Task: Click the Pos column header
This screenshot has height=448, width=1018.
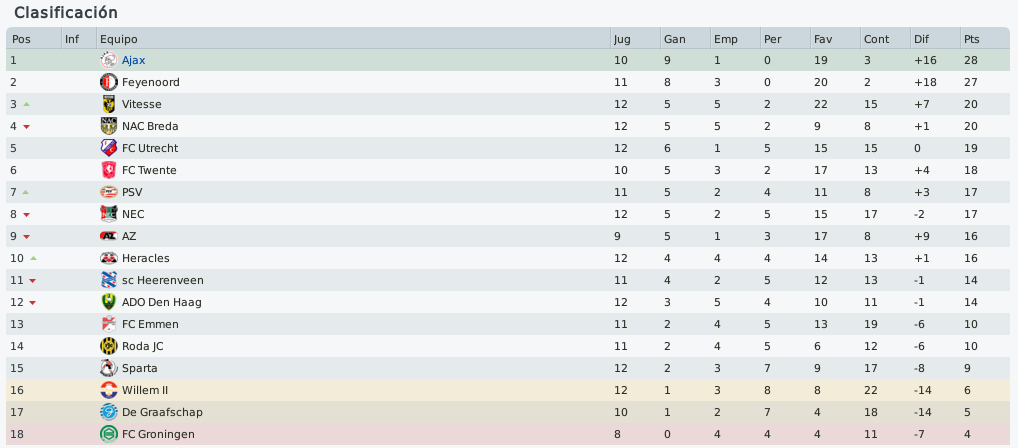Action: coord(34,39)
